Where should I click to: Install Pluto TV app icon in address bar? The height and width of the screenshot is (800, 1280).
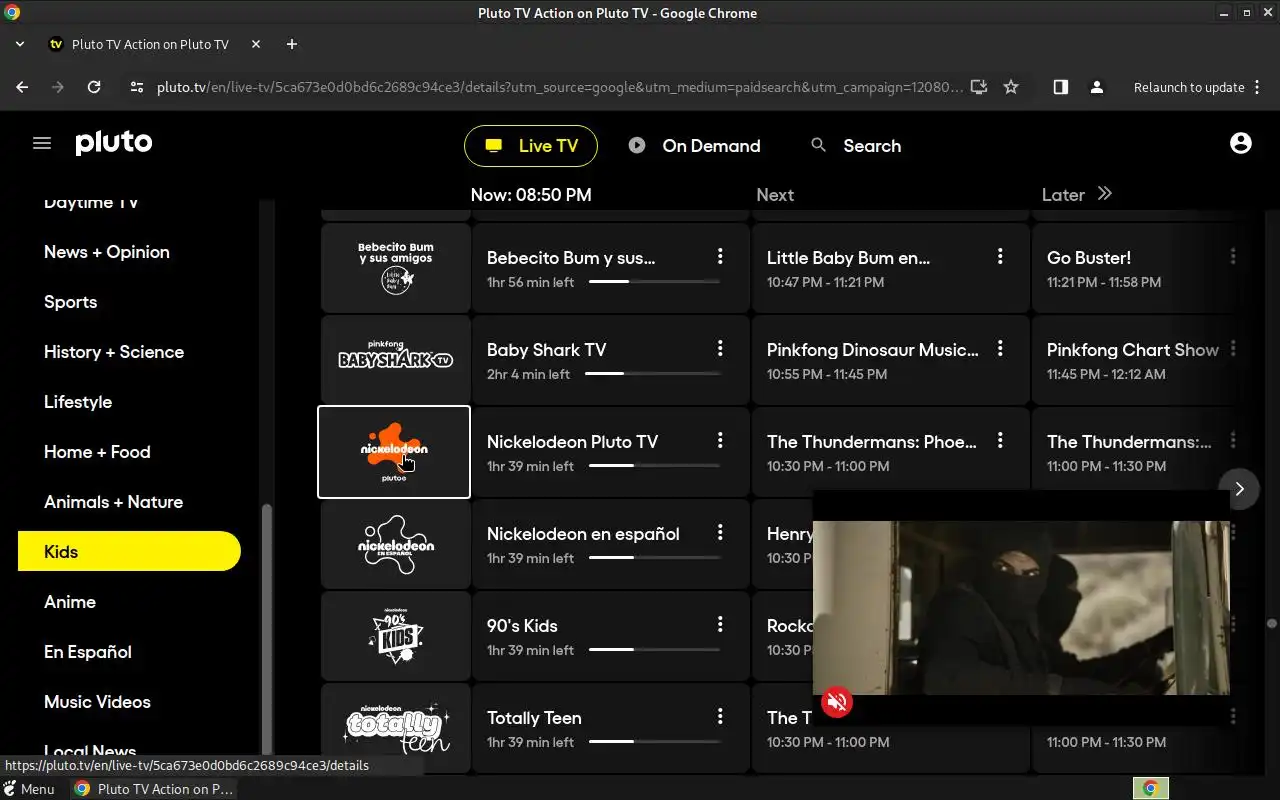[979, 87]
